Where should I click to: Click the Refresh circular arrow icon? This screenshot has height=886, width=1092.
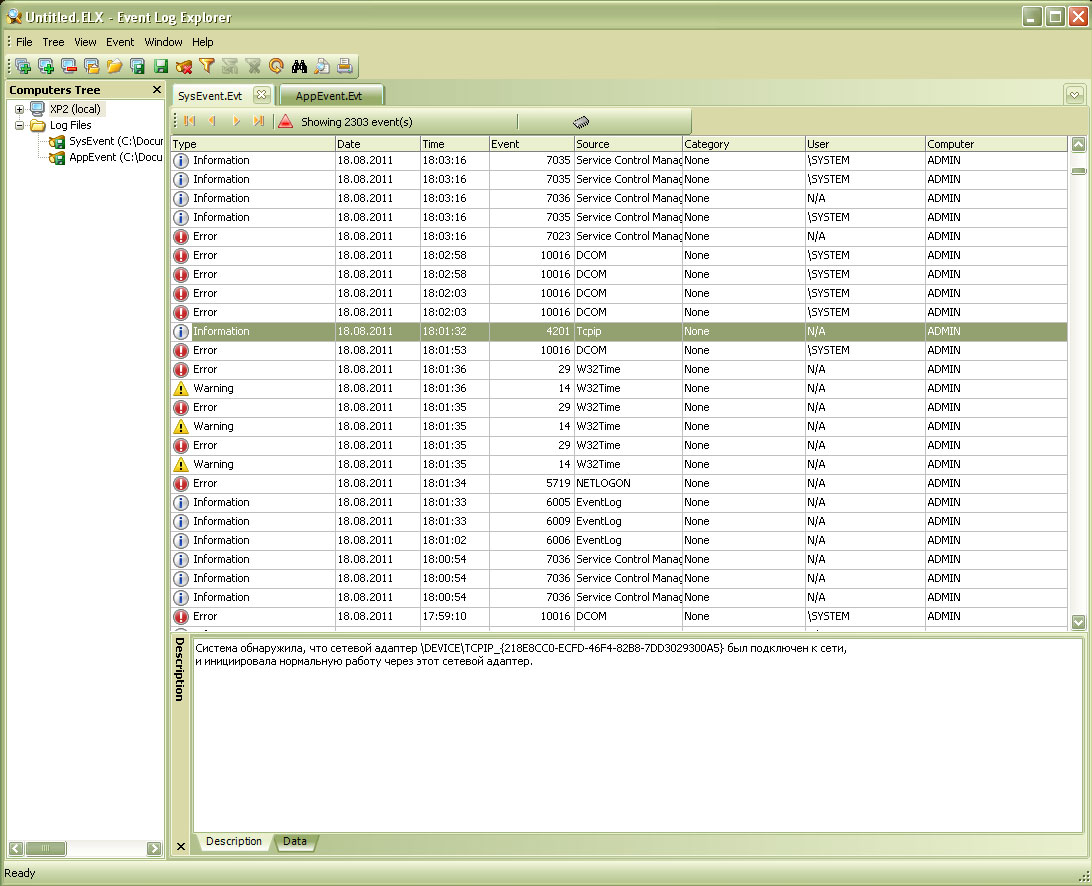276,67
